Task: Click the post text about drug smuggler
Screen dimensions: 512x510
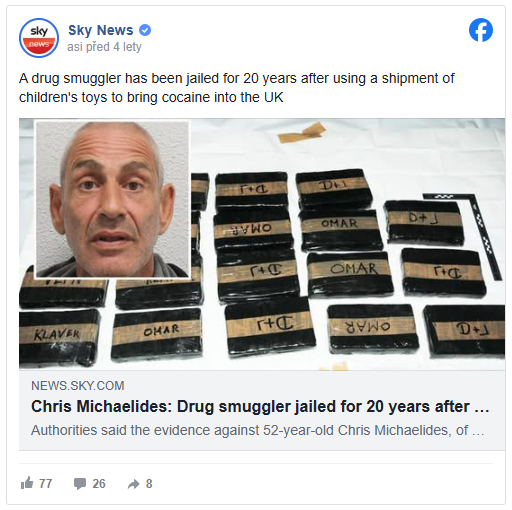Action: 237,88
